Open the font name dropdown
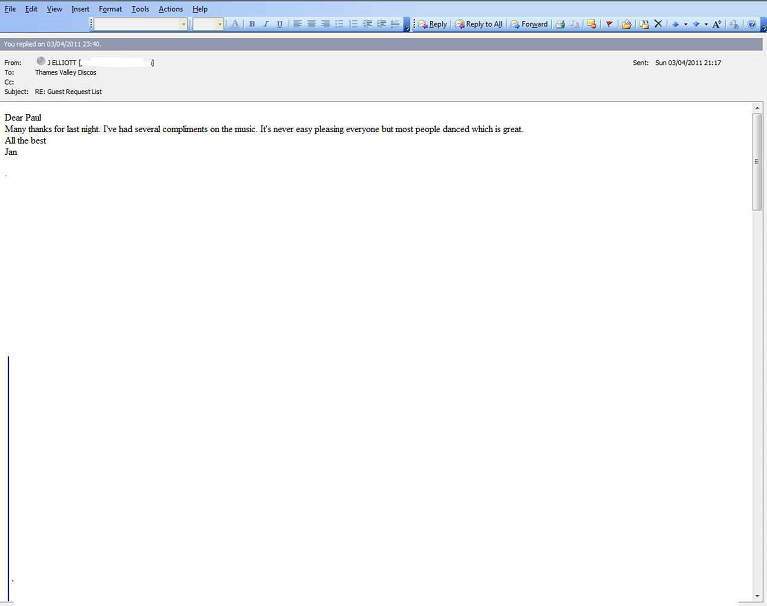Image resolution: width=767 pixels, height=606 pixels. click(x=183, y=24)
